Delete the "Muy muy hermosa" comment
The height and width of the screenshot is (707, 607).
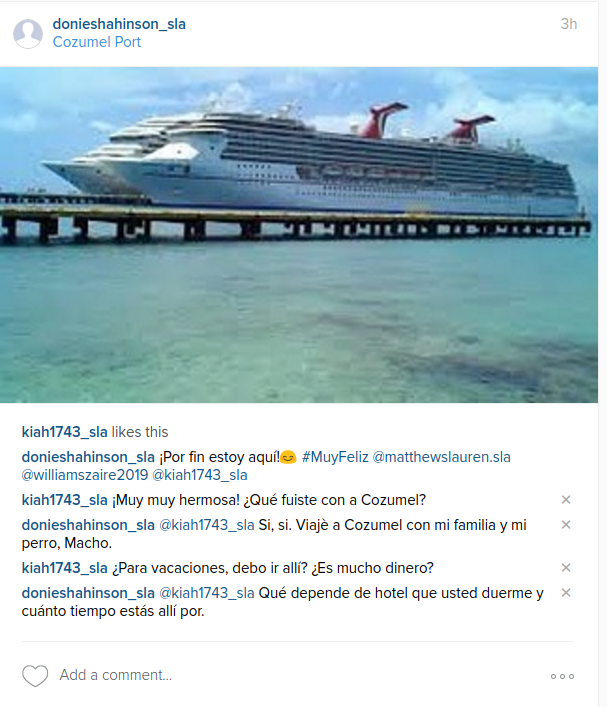(x=566, y=500)
